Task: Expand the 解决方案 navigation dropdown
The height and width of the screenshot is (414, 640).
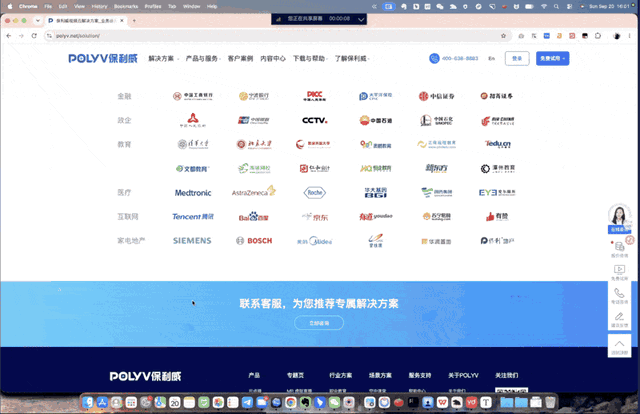Action: (163, 58)
